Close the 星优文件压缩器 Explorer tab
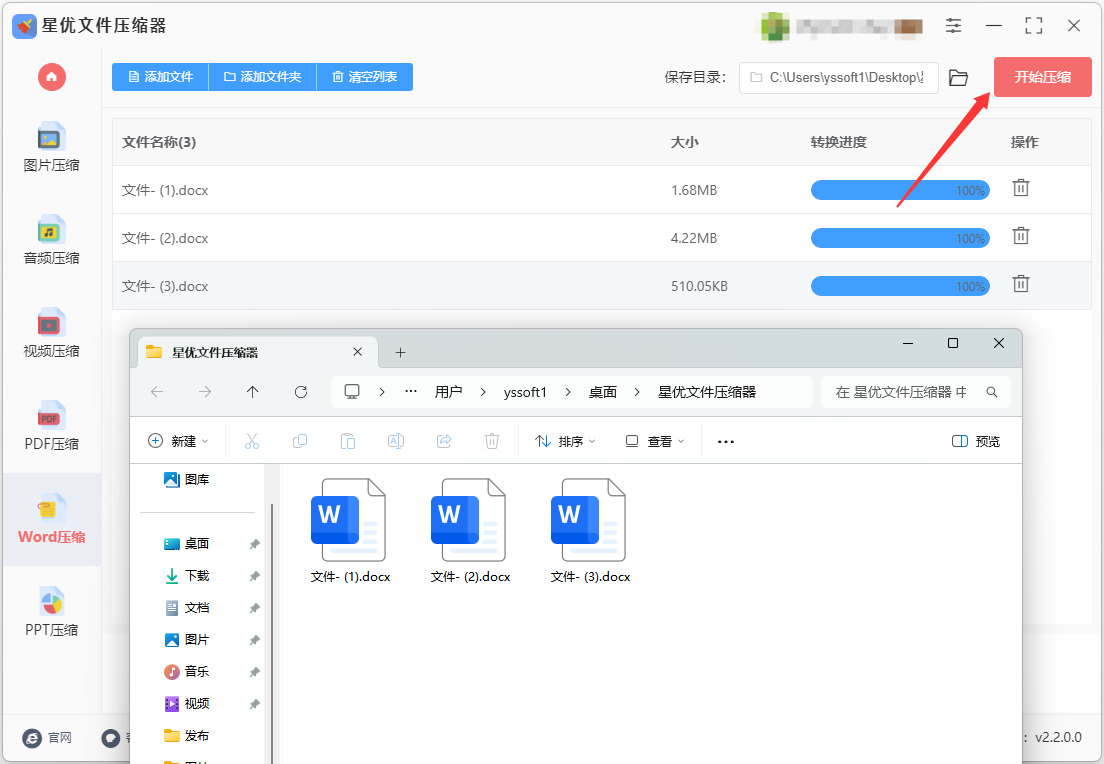The height and width of the screenshot is (764, 1104). (358, 352)
